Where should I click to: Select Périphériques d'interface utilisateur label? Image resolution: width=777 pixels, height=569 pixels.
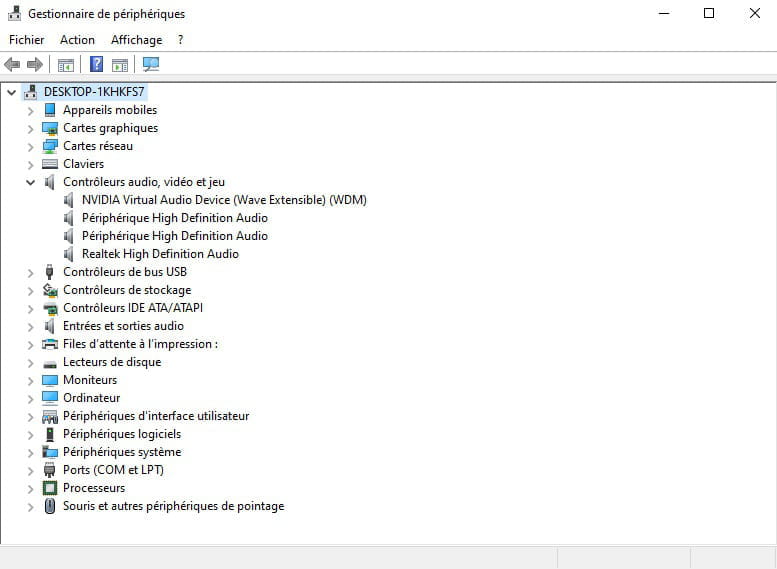(x=156, y=416)
